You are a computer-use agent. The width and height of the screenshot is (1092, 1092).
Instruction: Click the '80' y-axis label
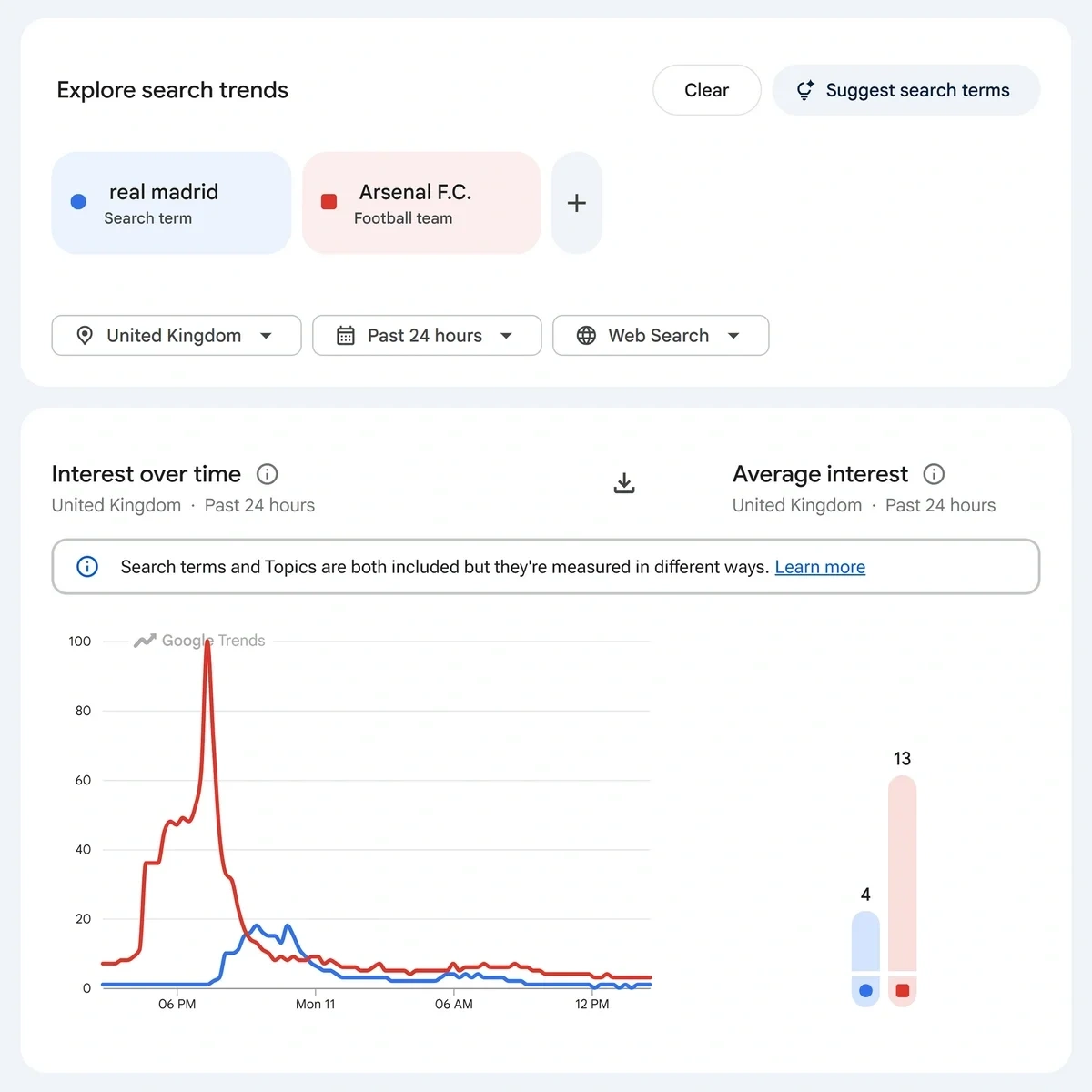click(83, 711)
